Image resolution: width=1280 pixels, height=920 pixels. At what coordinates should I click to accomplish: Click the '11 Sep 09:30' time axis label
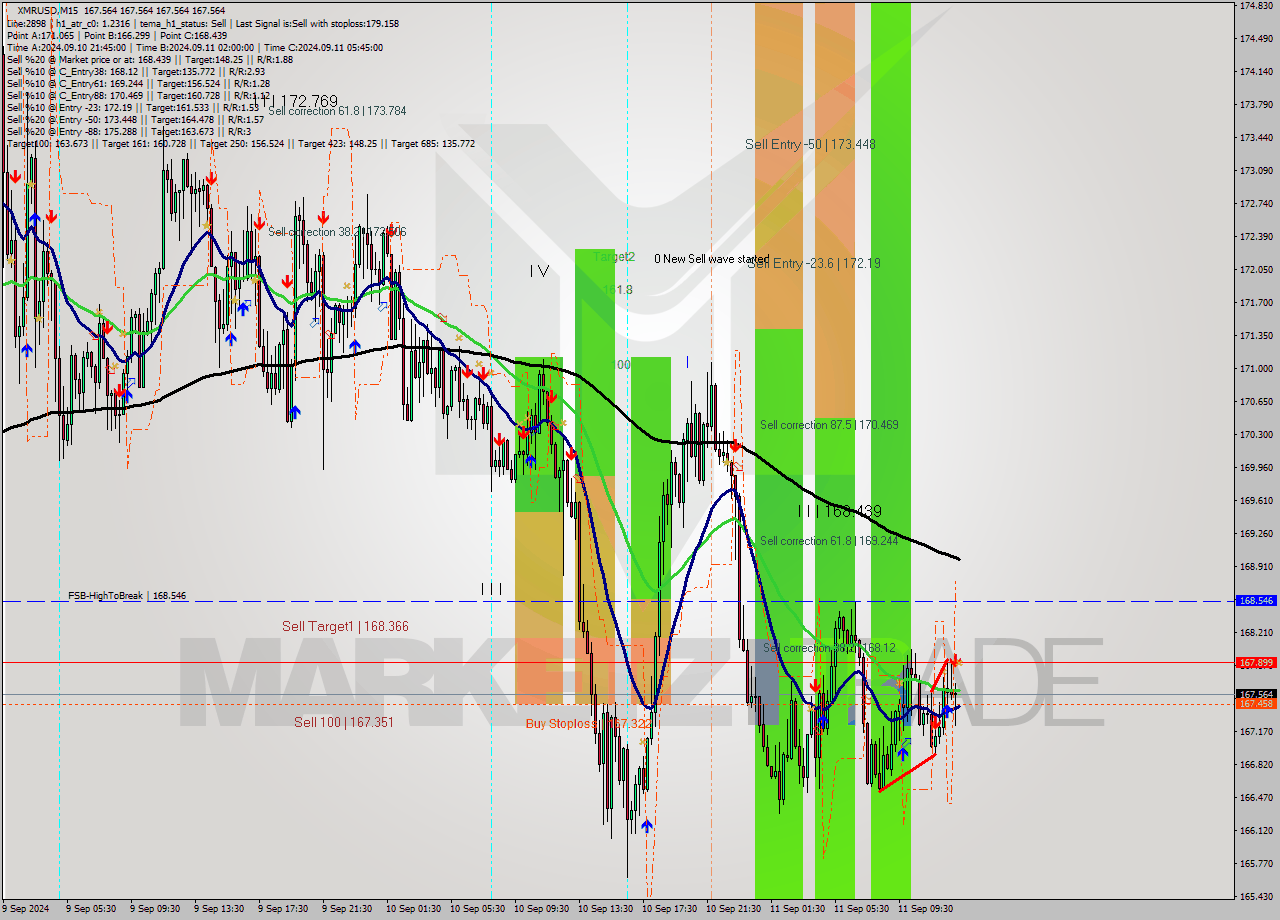(x=925, y=909)
